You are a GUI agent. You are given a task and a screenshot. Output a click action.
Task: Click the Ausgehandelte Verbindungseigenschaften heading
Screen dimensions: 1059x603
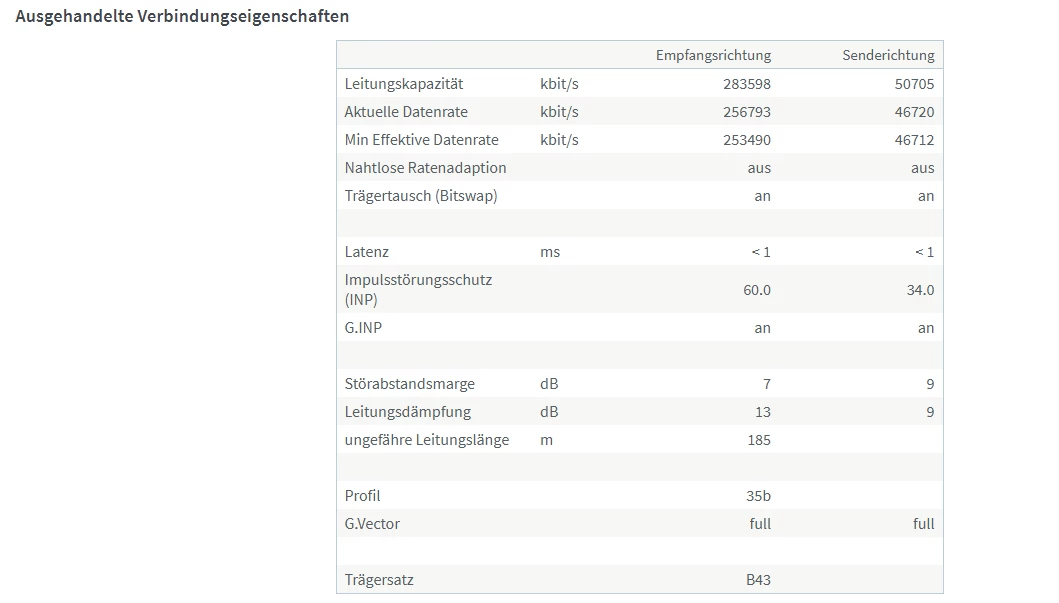click(182, 16)
